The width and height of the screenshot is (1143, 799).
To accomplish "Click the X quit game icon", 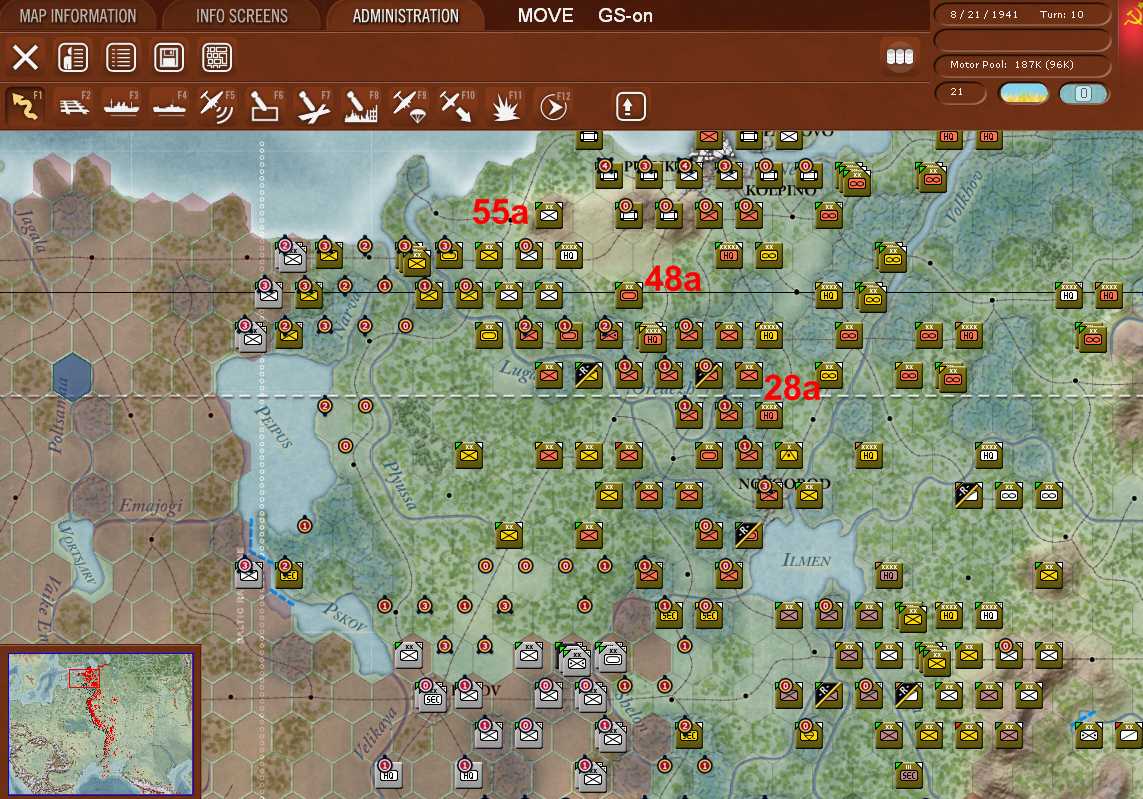I will coord(26,58).
